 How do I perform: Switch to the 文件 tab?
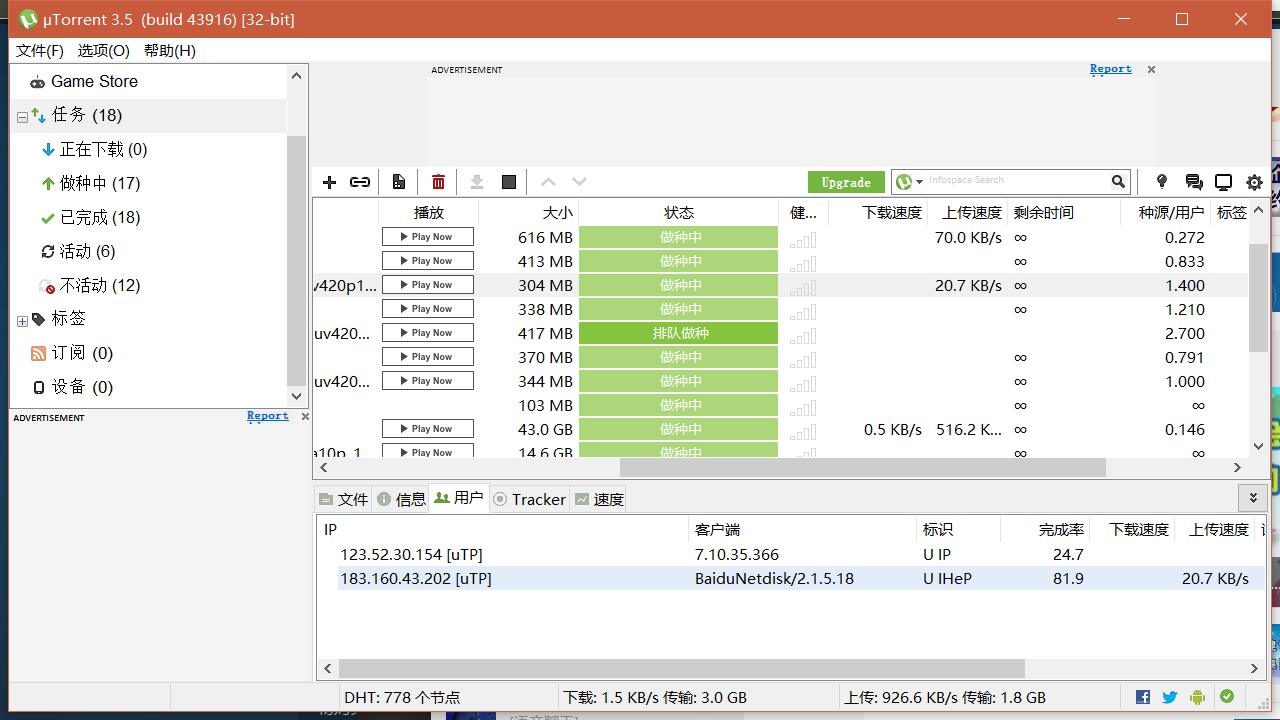[343, 499]
